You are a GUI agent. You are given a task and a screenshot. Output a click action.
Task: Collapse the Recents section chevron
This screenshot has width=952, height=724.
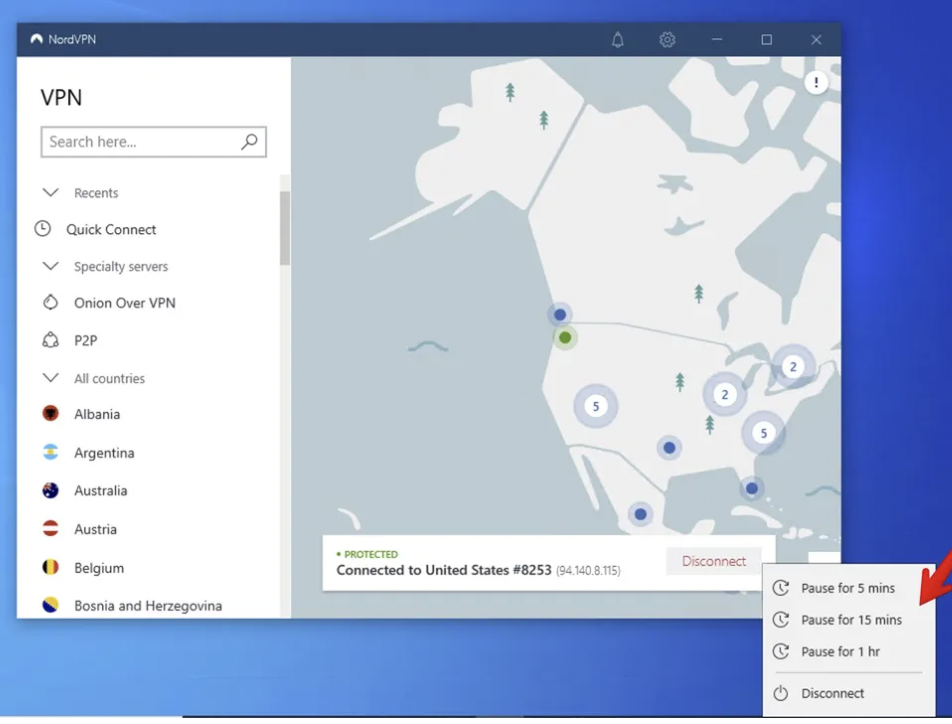[50, 192]
